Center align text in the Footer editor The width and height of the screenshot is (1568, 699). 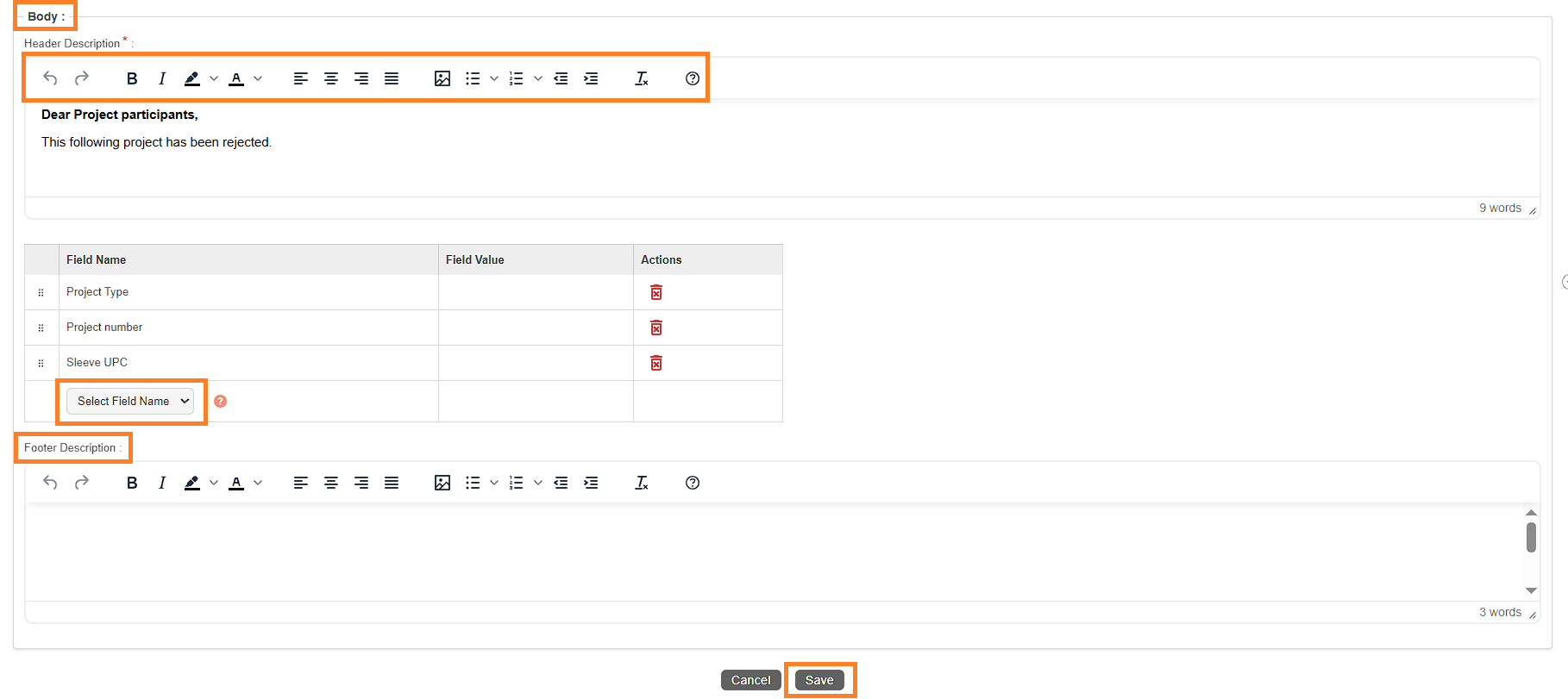pos(331,483)
